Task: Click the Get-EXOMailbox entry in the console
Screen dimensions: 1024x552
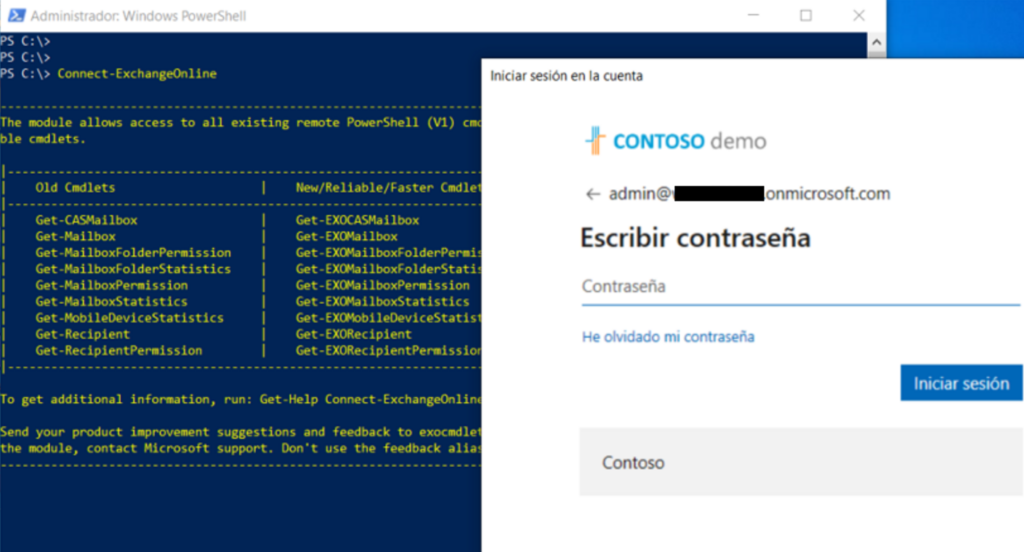Action: tap(346, 236)
